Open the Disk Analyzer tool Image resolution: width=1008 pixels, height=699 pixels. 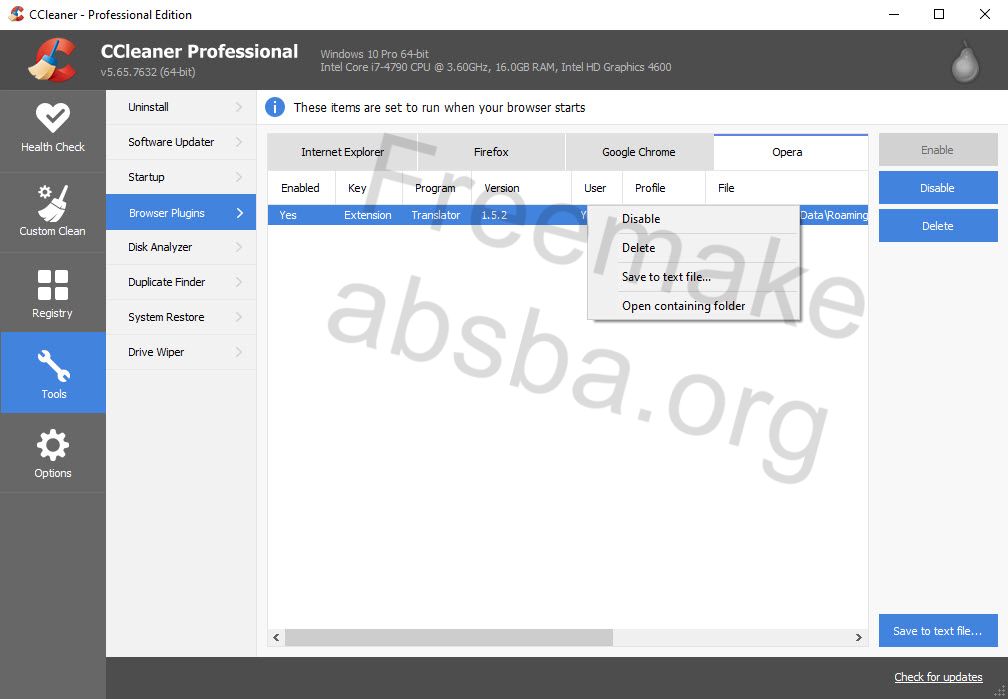click(181, 247)
